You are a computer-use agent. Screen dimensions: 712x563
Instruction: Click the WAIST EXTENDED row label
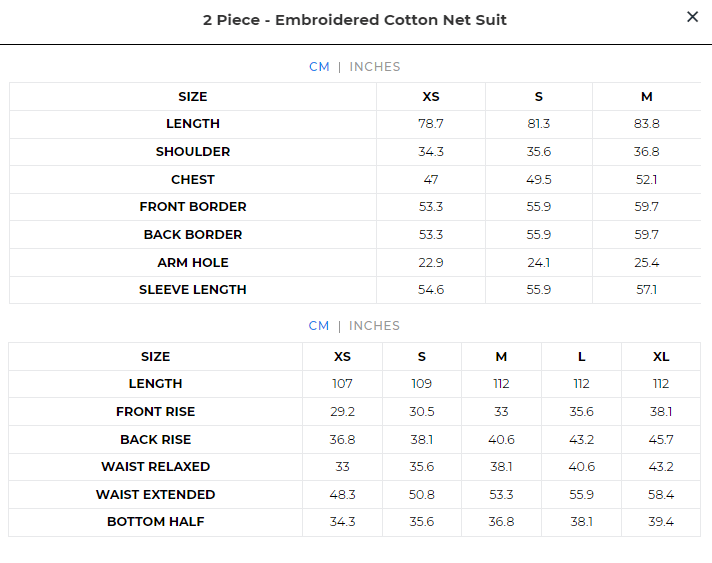pyautogui.click(x=156, y=495)
